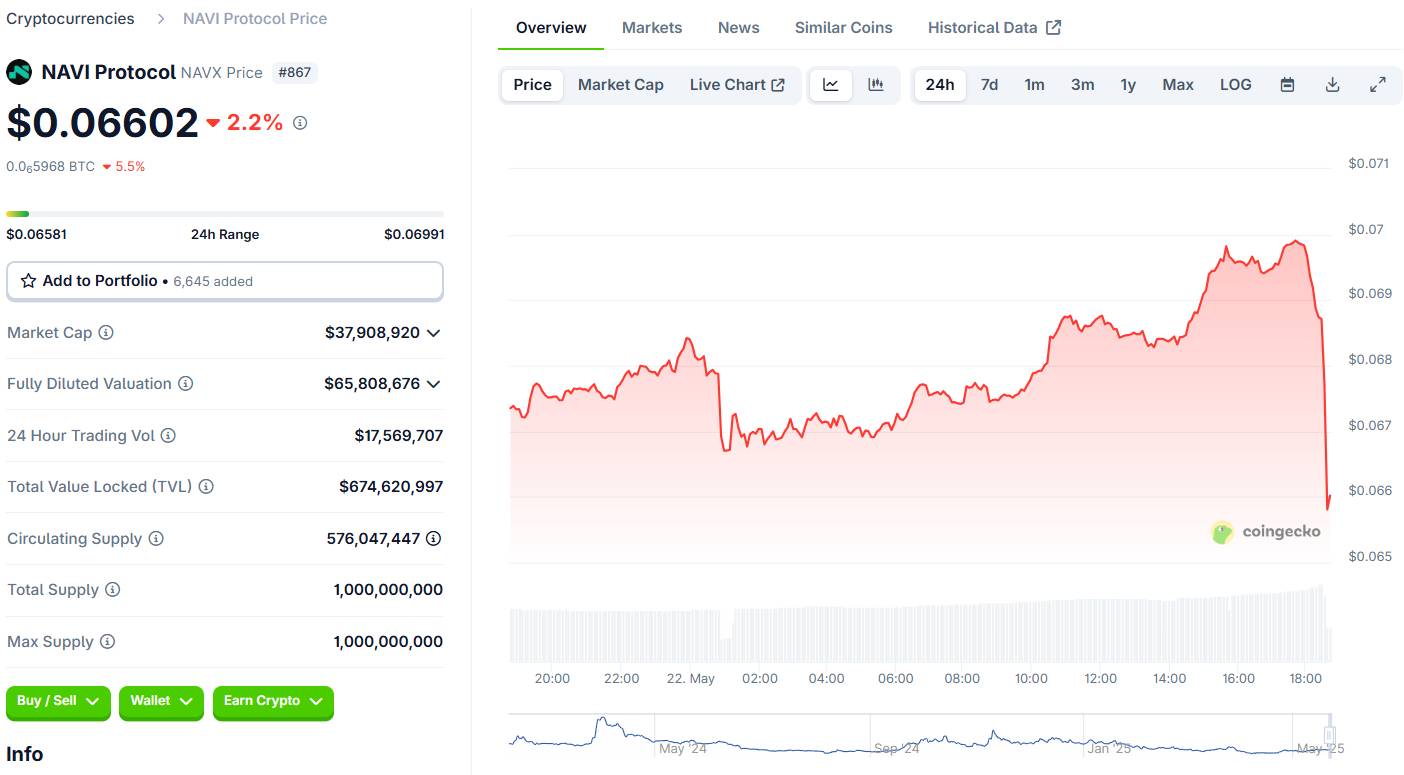Click the $0.06581 range low value
The width and height of the screenshot is (1404, 775).
point(37,234)
